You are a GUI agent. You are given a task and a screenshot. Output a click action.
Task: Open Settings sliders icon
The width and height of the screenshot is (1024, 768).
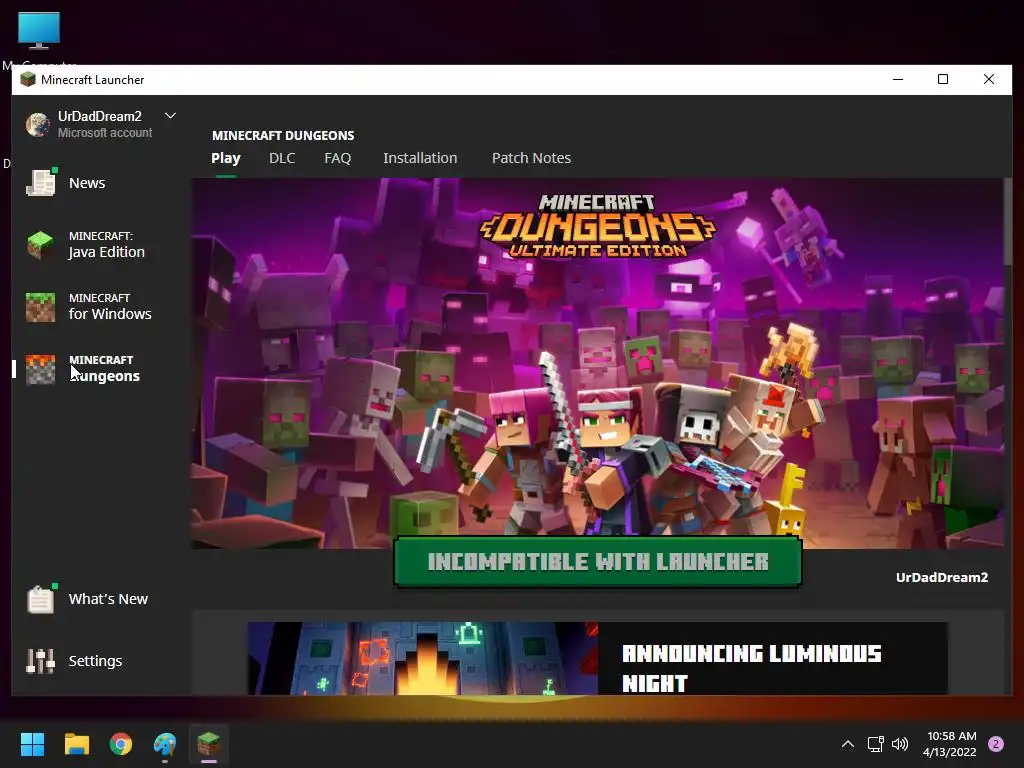(40, 661)
